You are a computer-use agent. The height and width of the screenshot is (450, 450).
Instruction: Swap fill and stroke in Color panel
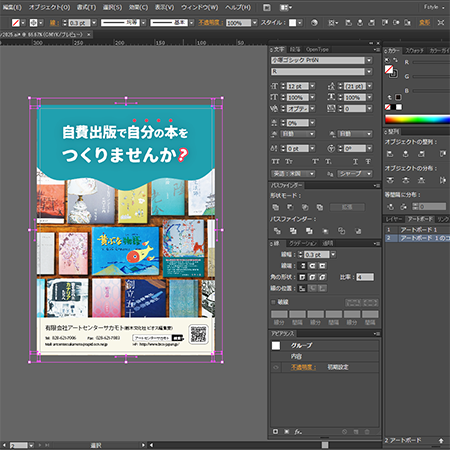(x=395, y=60)
